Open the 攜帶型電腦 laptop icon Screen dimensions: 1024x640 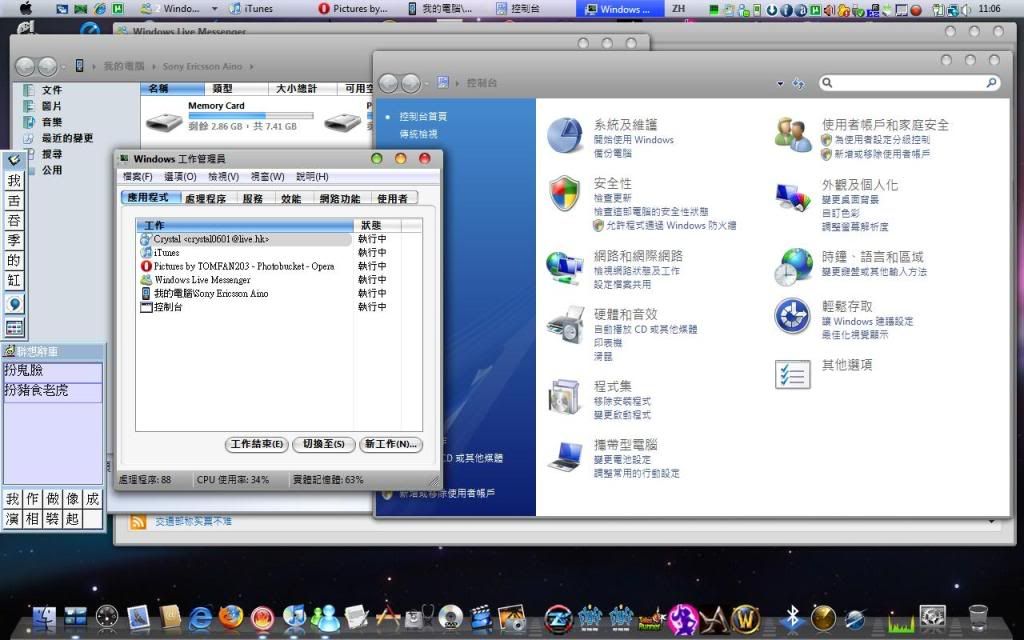point(566,455)
